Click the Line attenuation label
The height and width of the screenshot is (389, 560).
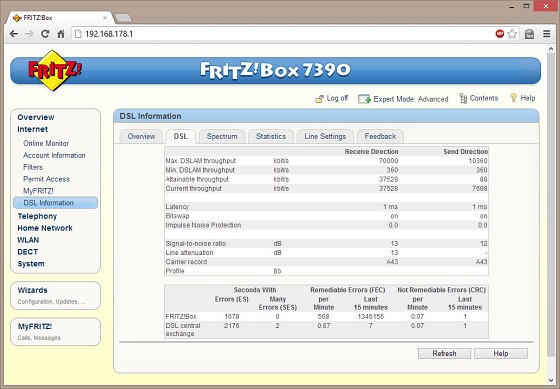pyautogui.click(x=189, y=253)
